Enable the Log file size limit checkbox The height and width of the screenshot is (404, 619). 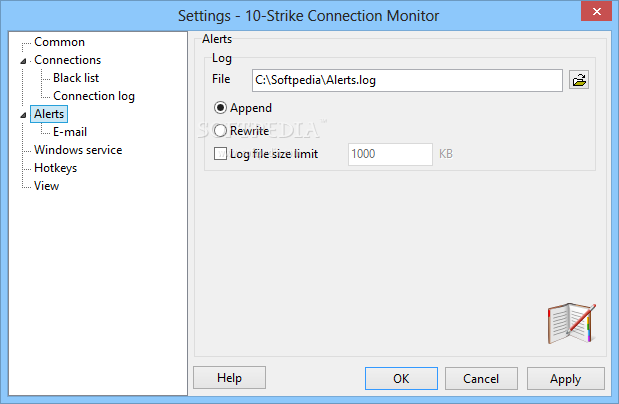[x=220, y=154]
